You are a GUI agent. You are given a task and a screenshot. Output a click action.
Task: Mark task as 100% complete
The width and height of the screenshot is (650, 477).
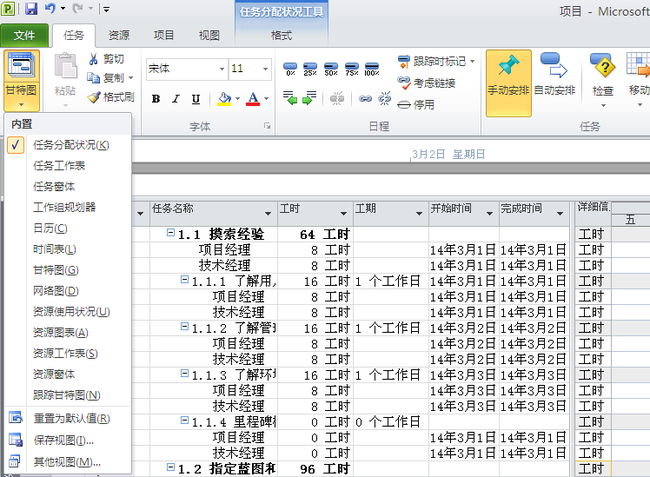click(x=372, y=69)
